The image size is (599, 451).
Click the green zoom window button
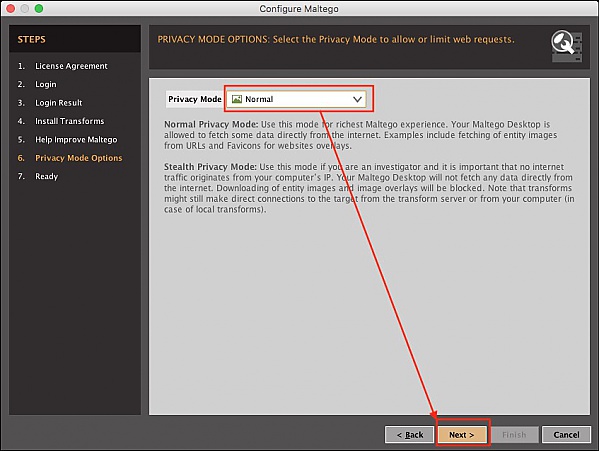[x=39, y=8]
